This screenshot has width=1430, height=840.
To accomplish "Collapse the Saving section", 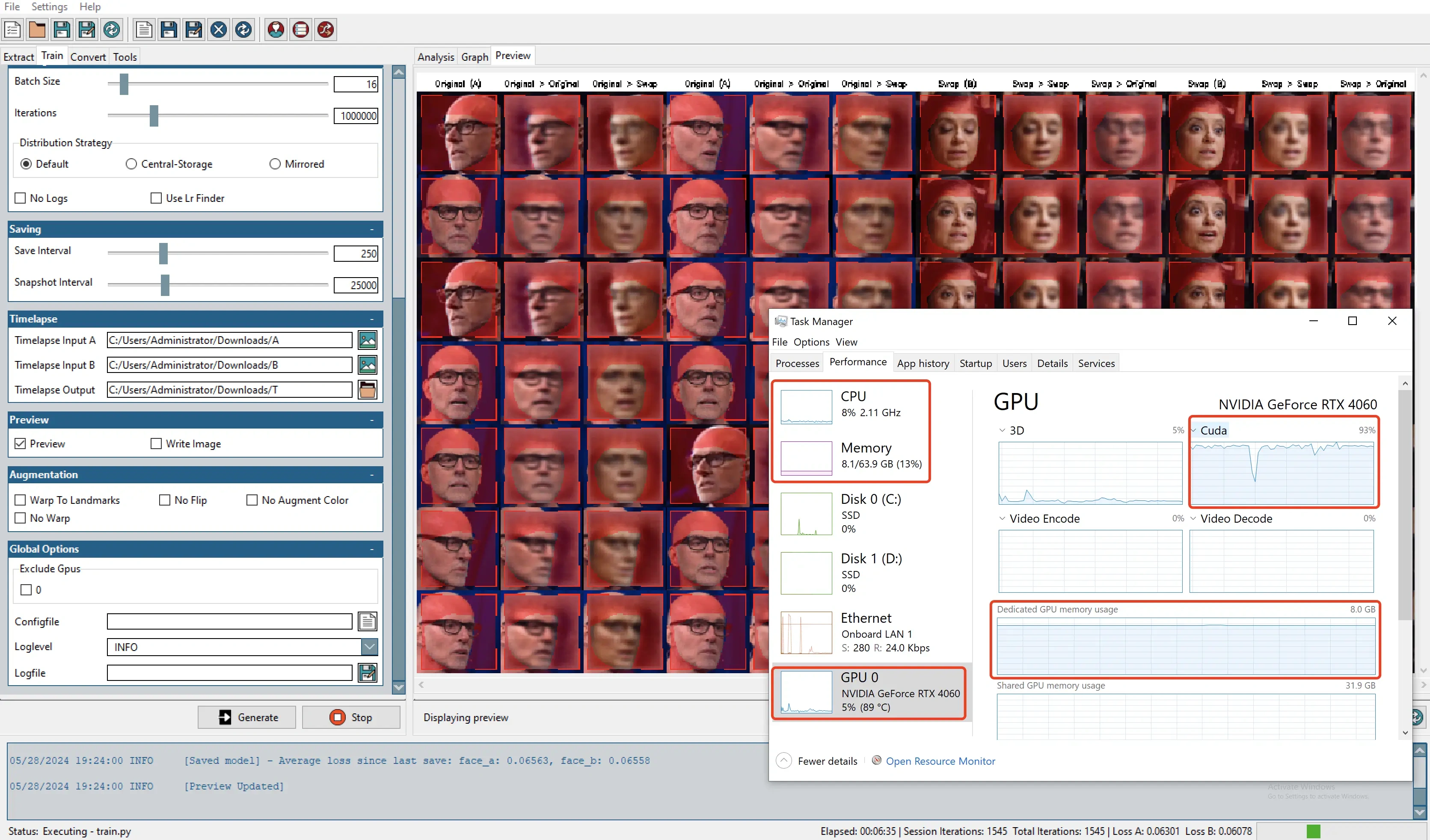I will [372, 229].
